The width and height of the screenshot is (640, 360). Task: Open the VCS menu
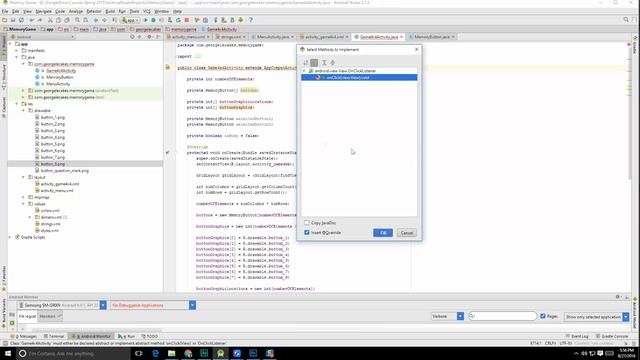click(147, 11)
